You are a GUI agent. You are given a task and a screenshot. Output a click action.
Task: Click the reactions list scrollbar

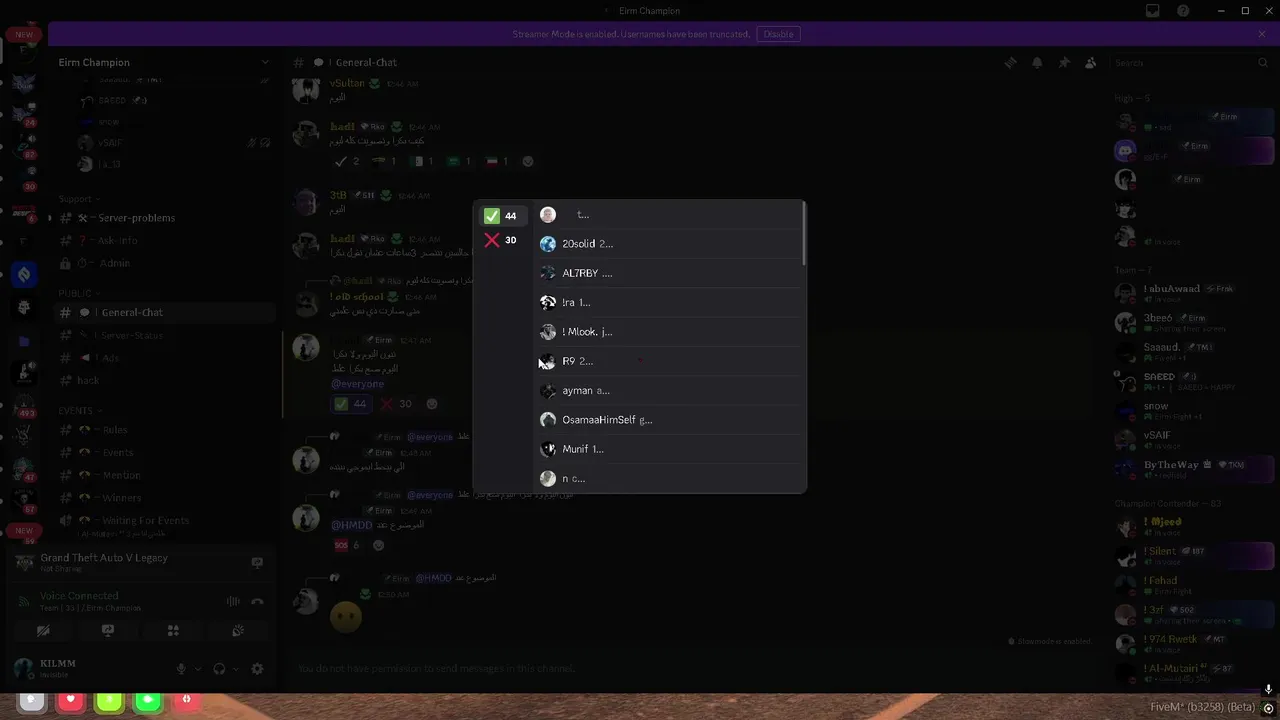(803, 234)
